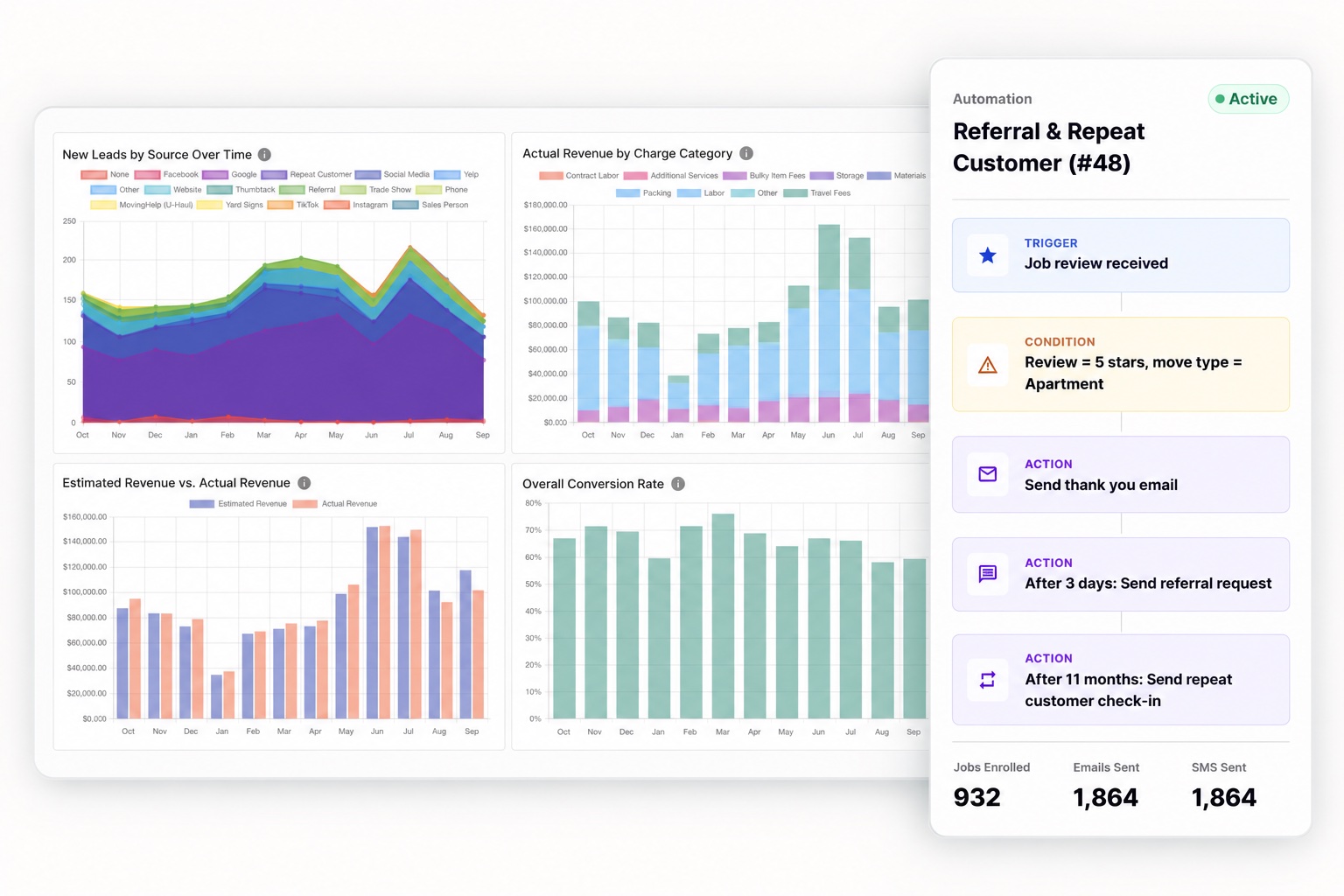The height and width of the screenshot is (896, 1344).
Task: Click the Emails Sent value
Action: [x=1105, y=797]
